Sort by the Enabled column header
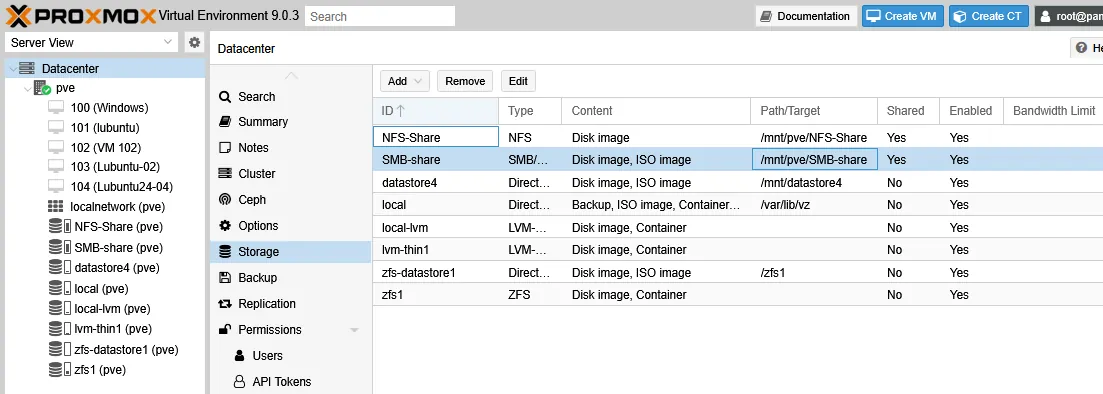This screenshot has width=1103, height=394. 971,110
